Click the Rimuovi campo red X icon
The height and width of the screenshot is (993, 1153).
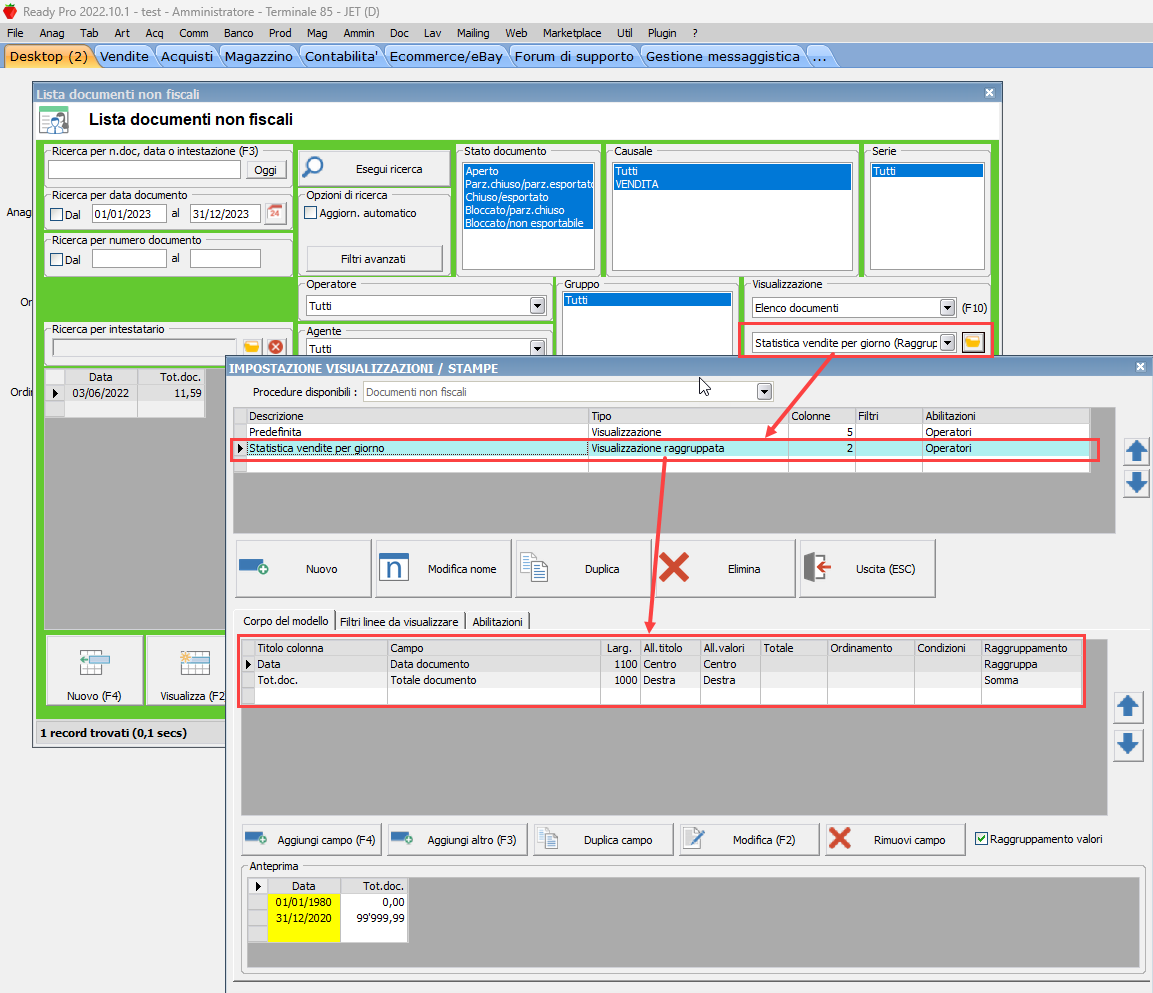pos(840,839)
